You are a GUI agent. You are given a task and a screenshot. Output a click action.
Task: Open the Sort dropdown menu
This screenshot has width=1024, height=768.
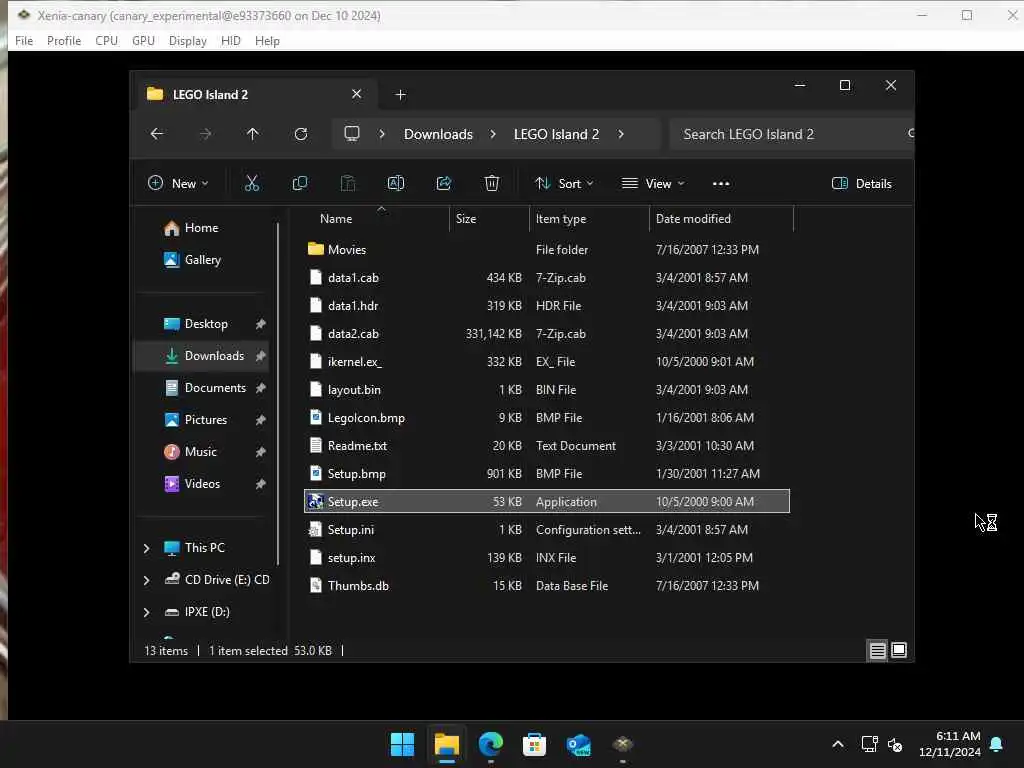pos(564,184)
